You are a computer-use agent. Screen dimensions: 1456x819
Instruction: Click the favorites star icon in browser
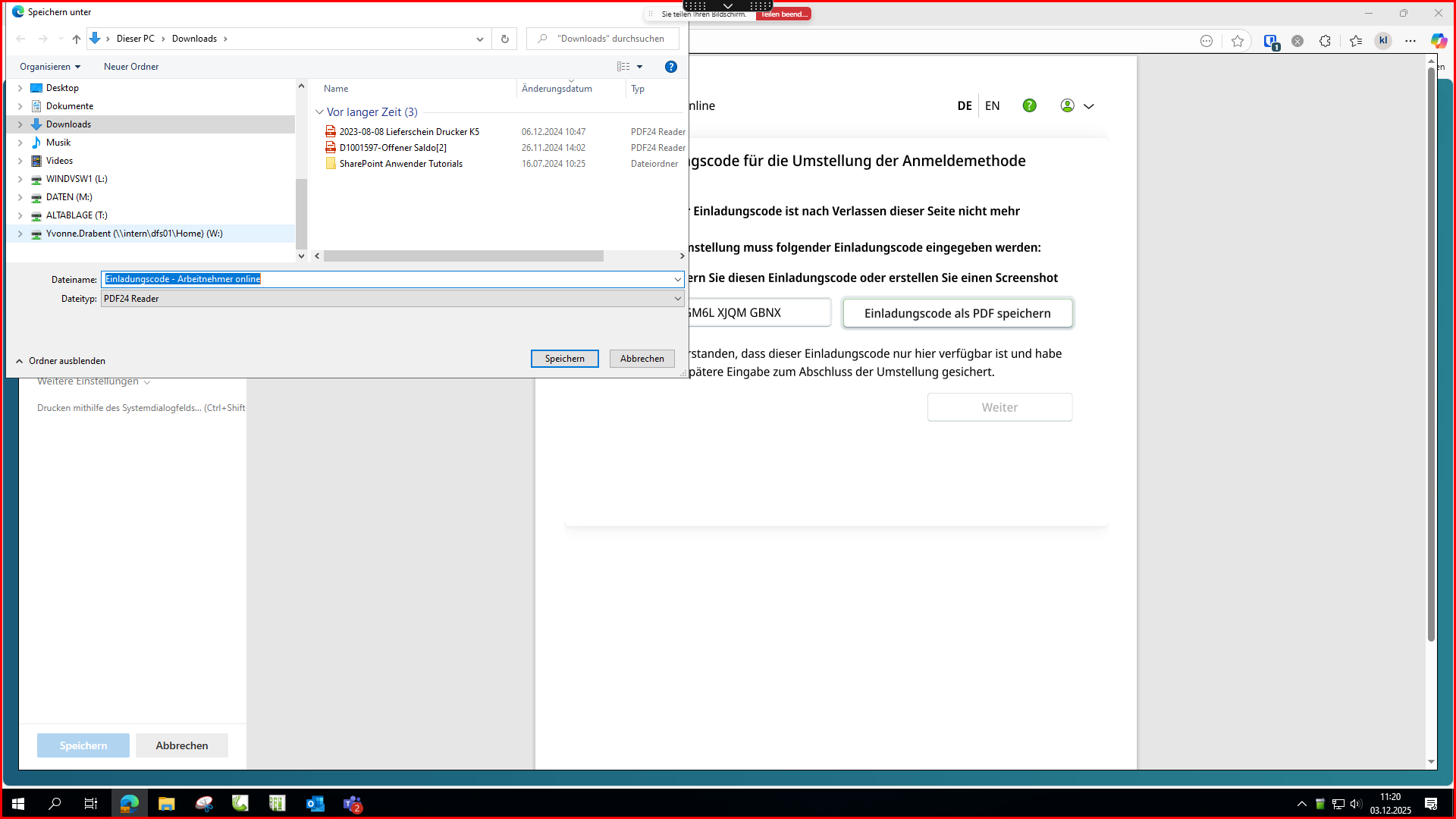tap(1238, 41)
